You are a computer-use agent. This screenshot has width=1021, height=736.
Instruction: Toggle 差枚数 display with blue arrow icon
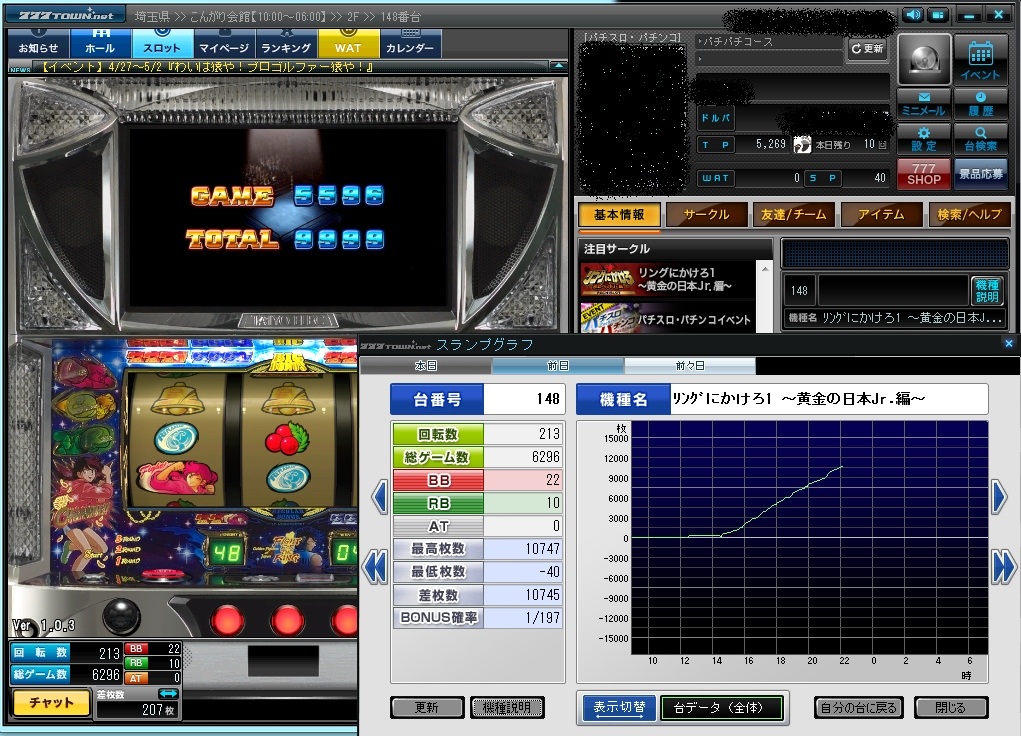click(168, 694)
